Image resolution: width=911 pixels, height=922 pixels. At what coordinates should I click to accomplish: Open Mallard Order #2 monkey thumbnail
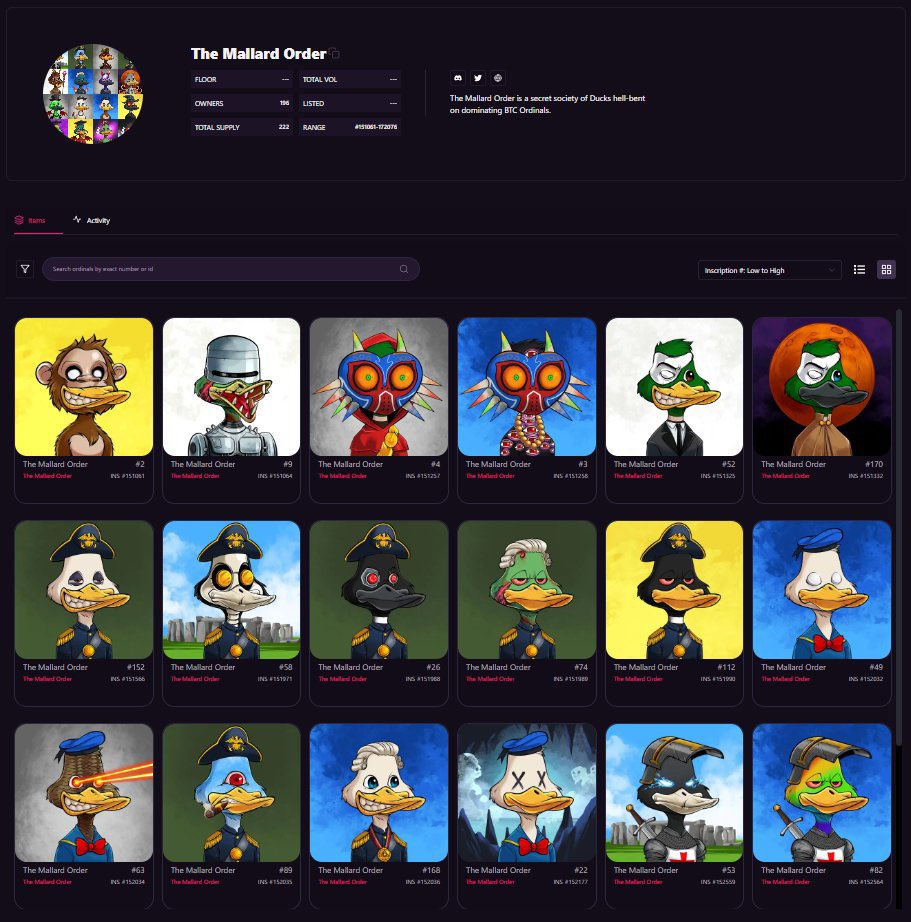point(84,387)
